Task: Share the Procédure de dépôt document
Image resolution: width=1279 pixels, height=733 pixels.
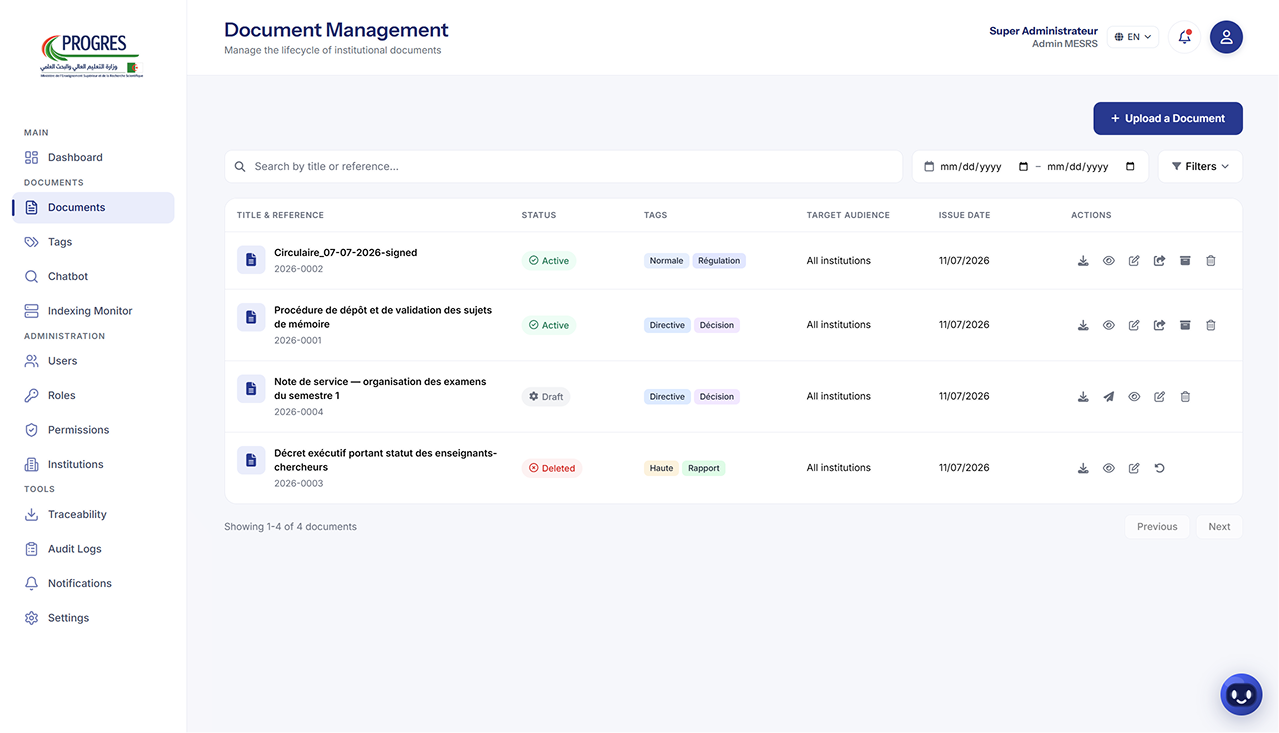Action: click(1160, 325)
